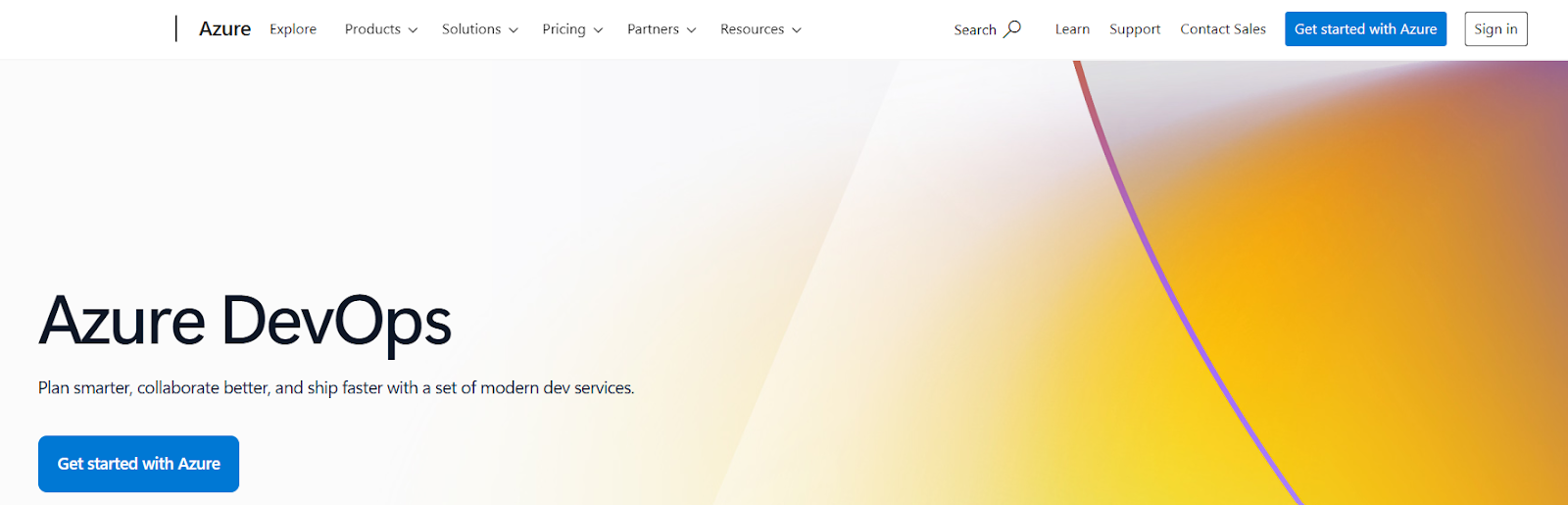
Task: Click the Sign in button
Action: (x=1495, y=29)
